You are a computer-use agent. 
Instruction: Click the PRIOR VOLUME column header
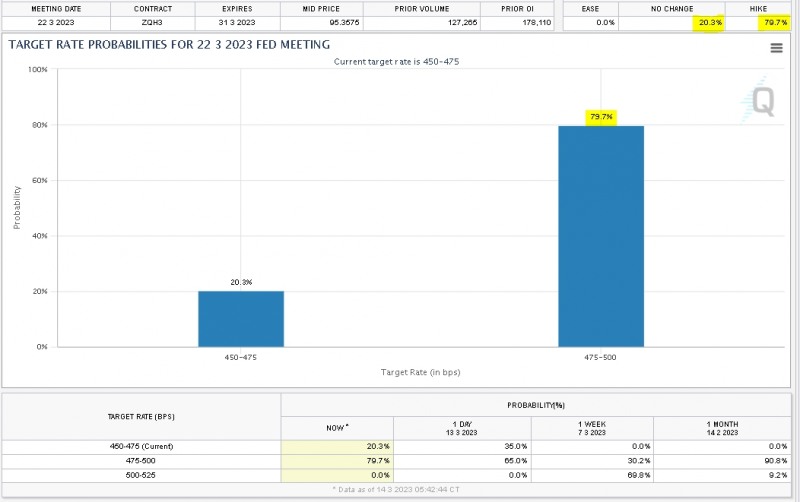(x=421, y=9)
